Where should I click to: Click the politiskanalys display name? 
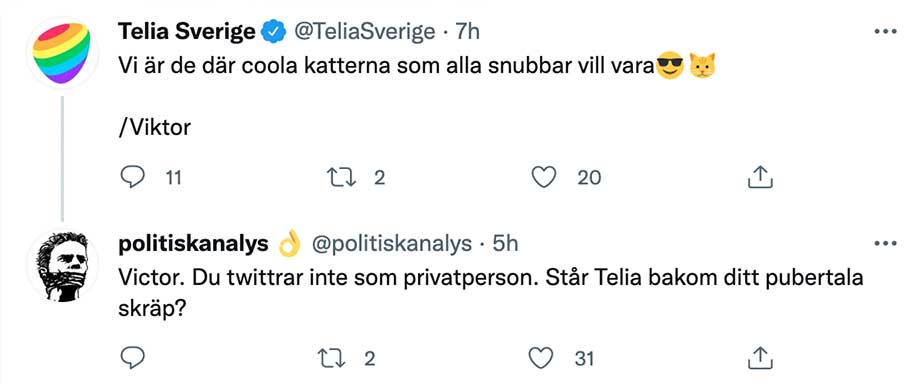(194, 244)
